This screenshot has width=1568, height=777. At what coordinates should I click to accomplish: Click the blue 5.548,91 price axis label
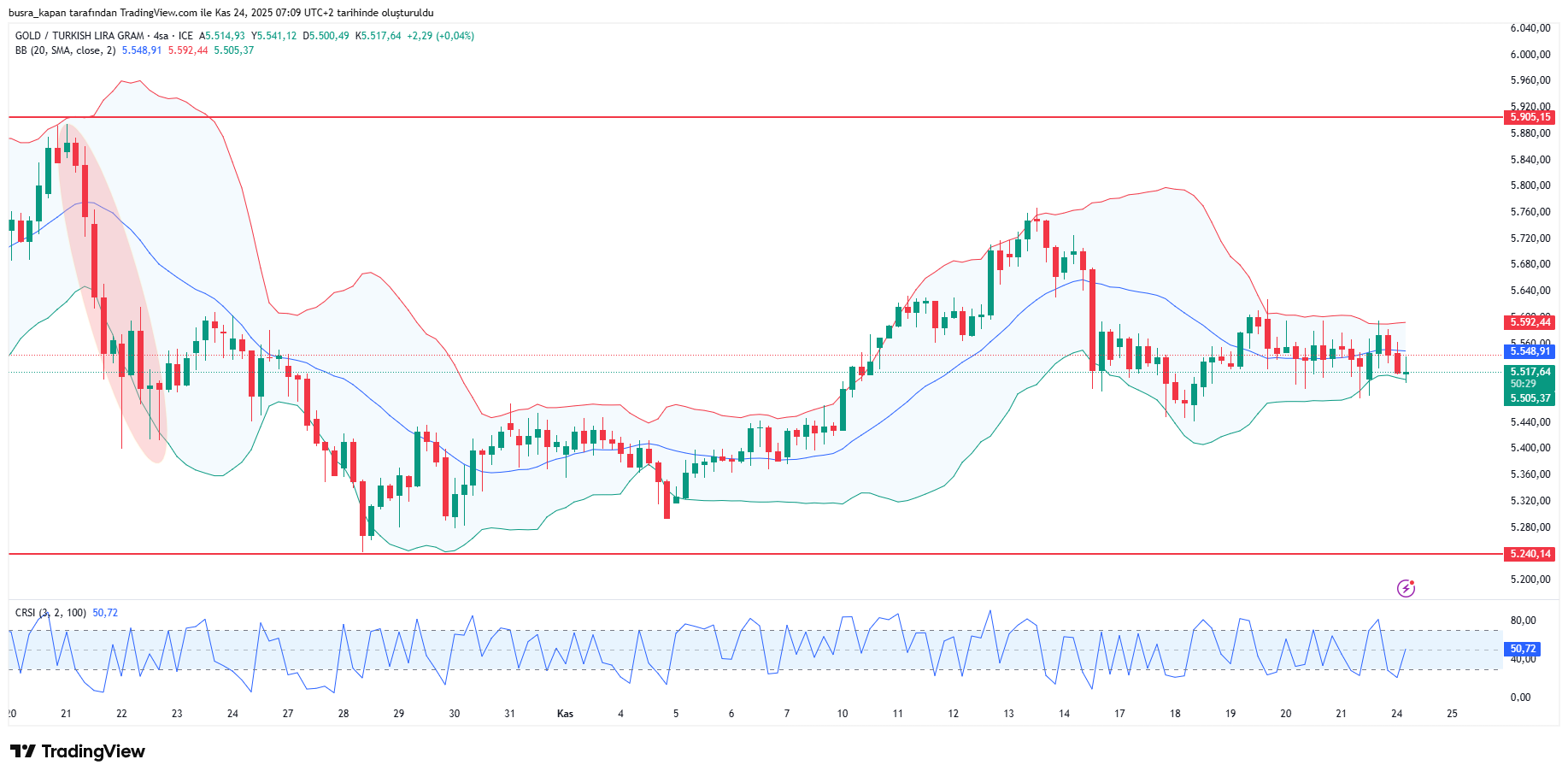pos(1530,351)
